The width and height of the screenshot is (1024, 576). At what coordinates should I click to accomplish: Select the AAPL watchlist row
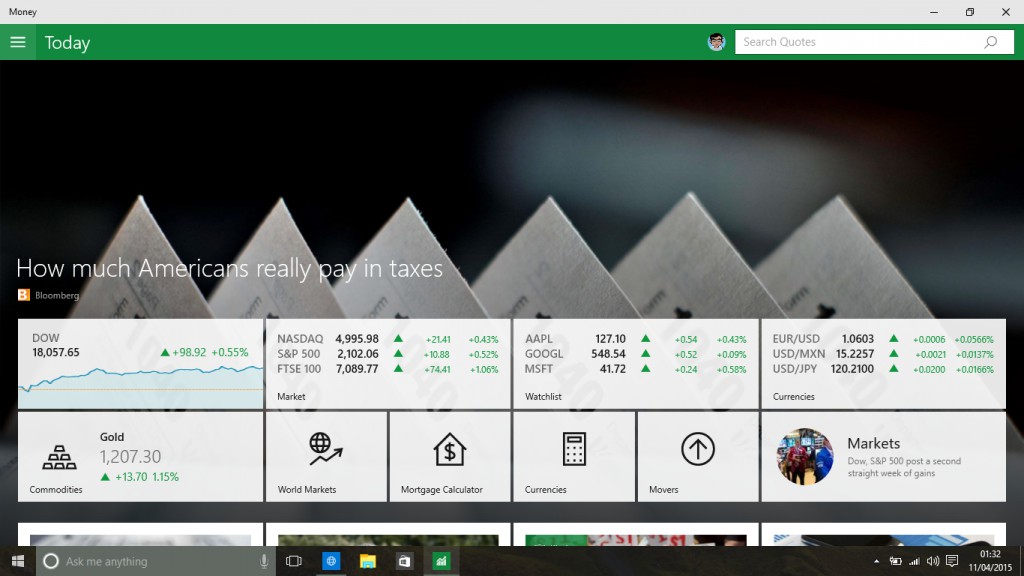point(635,339)
